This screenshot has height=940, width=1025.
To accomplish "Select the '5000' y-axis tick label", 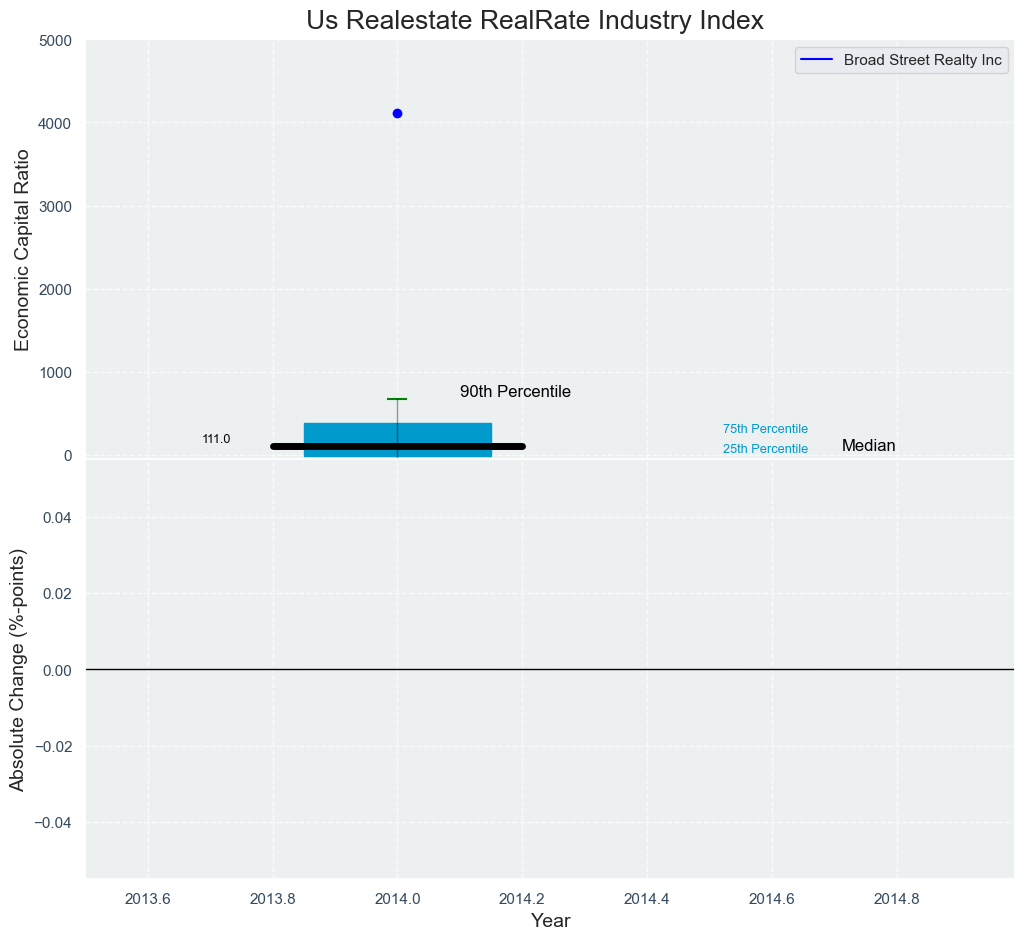I will (55, 41).
